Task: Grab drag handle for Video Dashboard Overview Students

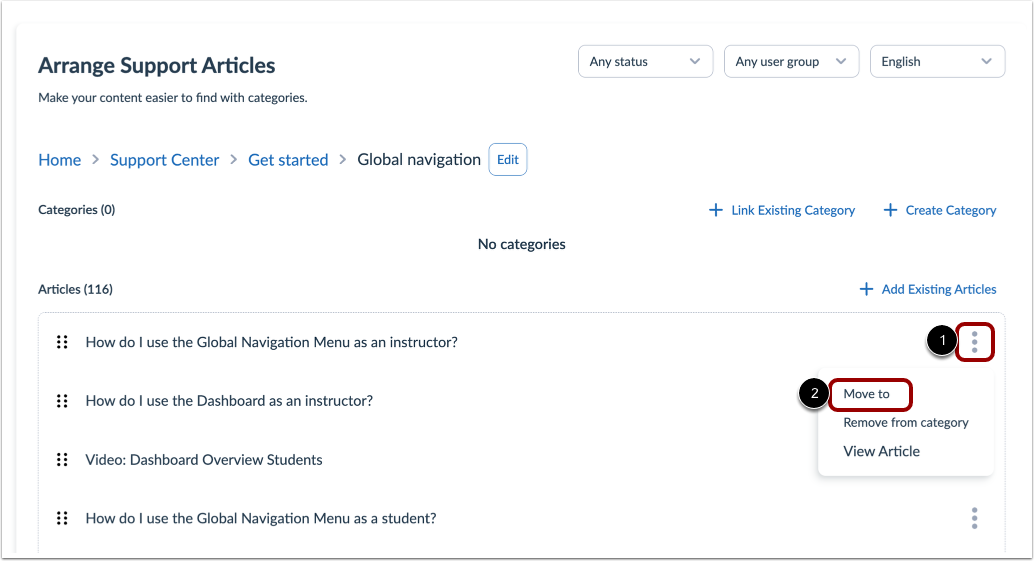Action: [x=62, y=460]
